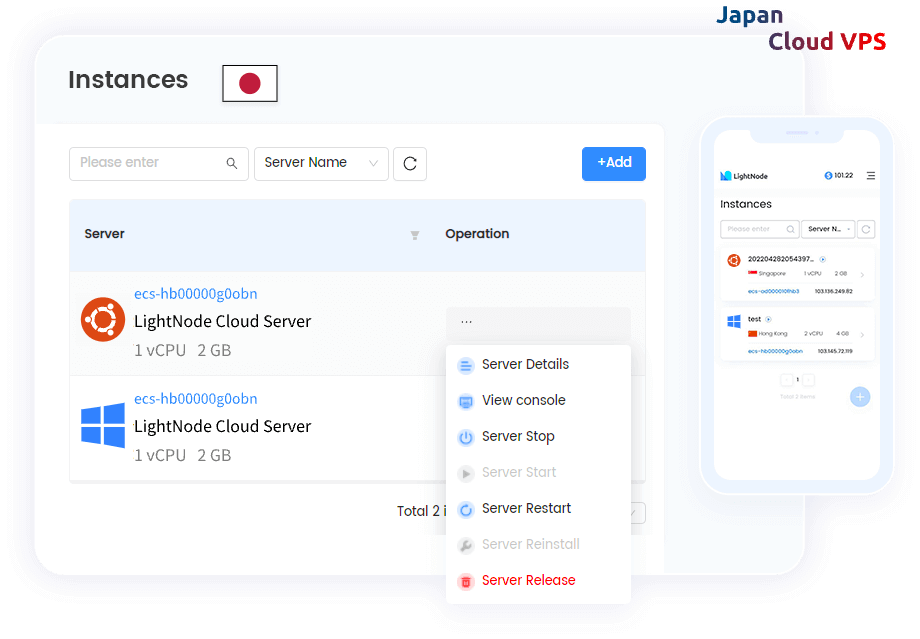
Task: Click the floating plus button on the phone mockup
Action: [860, 397]
